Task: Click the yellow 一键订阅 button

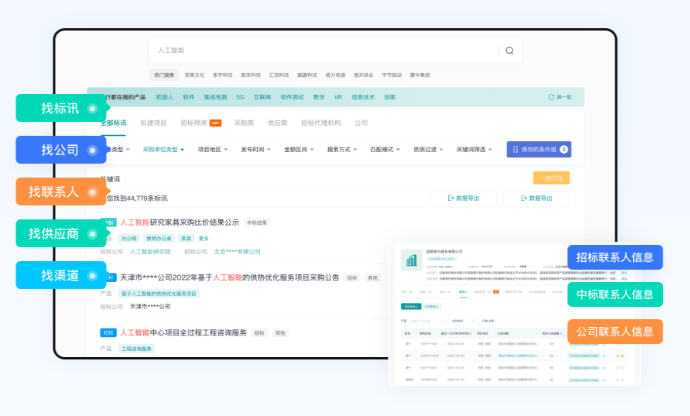Action: tap(551, 178)
